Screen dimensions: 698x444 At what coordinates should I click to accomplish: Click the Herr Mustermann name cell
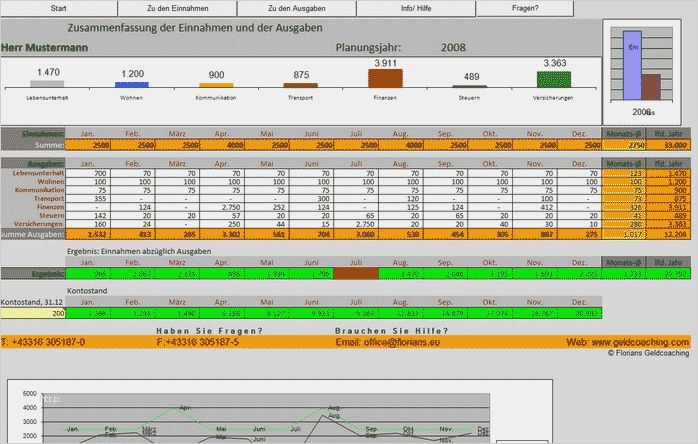point(45,48)
